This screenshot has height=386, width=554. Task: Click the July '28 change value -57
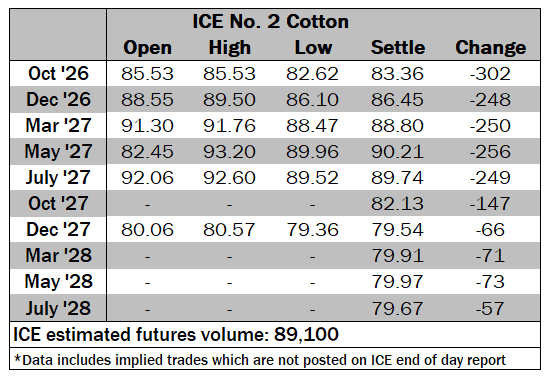[490, 309]
